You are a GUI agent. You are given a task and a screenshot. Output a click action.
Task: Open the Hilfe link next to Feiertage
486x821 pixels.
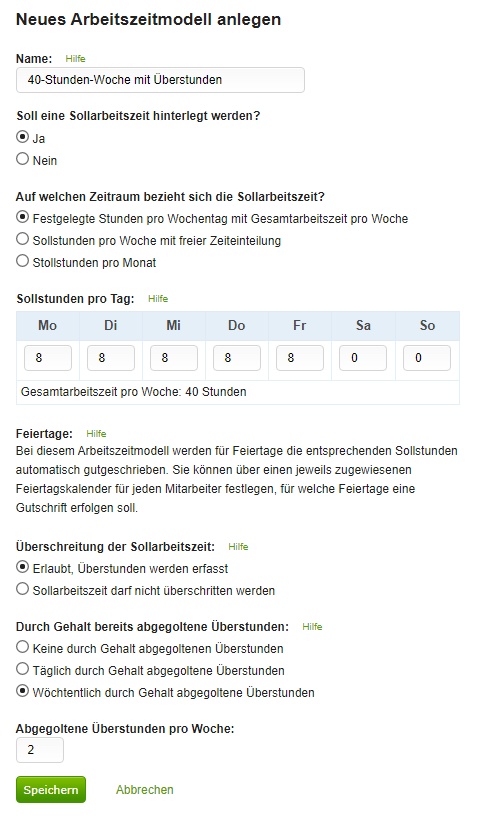click(96, 434)
